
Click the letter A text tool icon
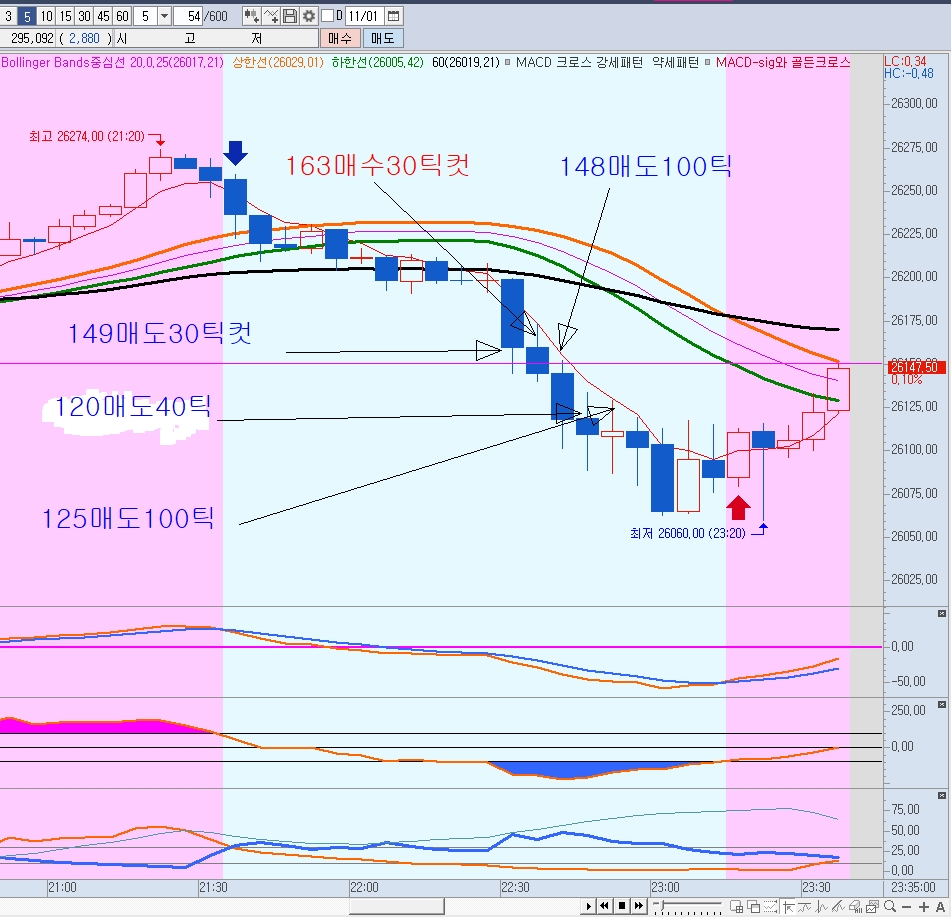(x=939, y=906)
